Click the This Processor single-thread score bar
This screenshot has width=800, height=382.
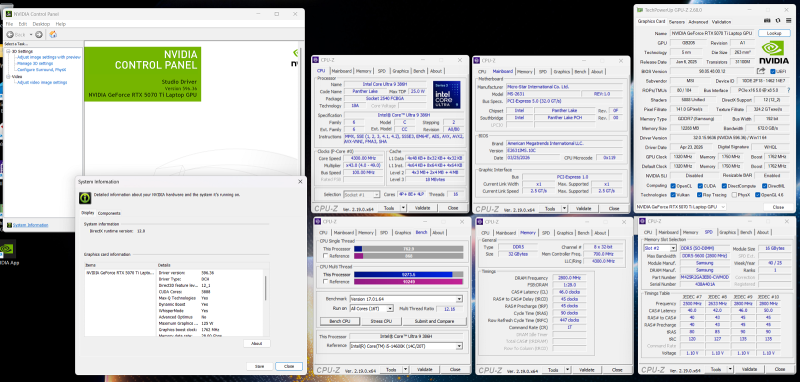coord(409,248)
